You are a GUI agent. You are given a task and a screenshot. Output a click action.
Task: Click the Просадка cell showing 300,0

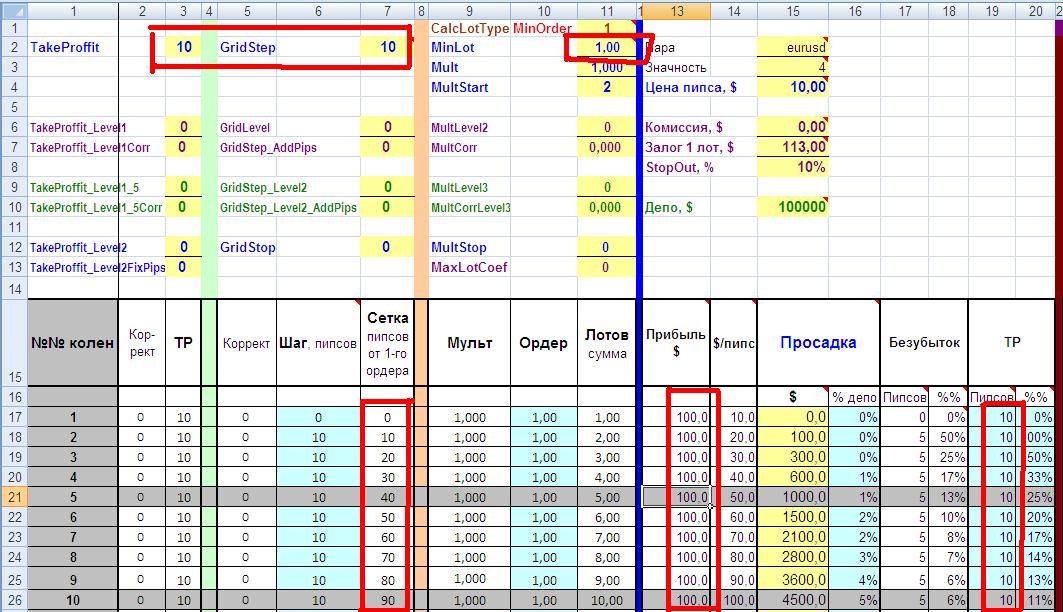pyautogui.click(x=793, y=457)
